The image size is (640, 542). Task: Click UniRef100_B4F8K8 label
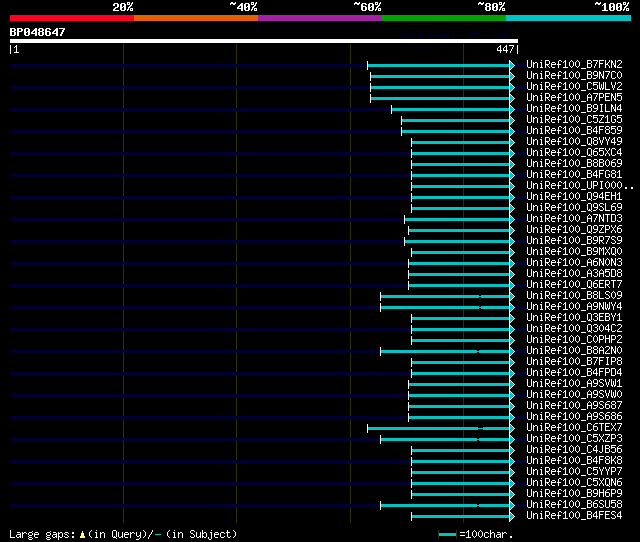coord(574,461)
